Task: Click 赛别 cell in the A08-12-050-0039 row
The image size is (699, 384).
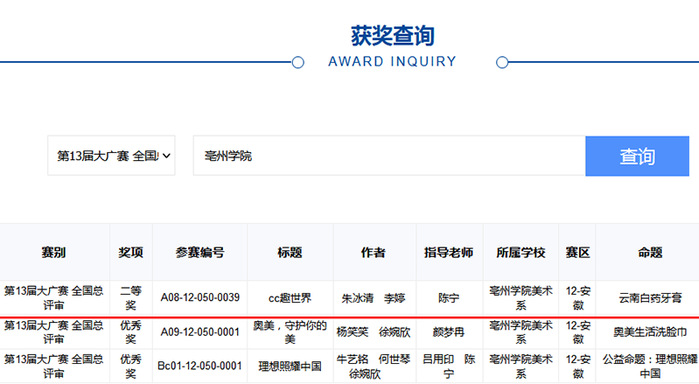Action: tap(54, 298)
